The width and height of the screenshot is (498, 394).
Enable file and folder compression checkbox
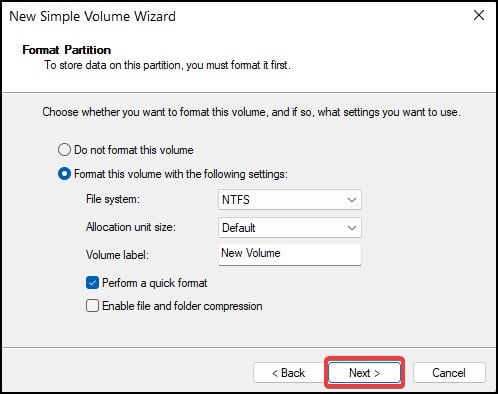92,305
